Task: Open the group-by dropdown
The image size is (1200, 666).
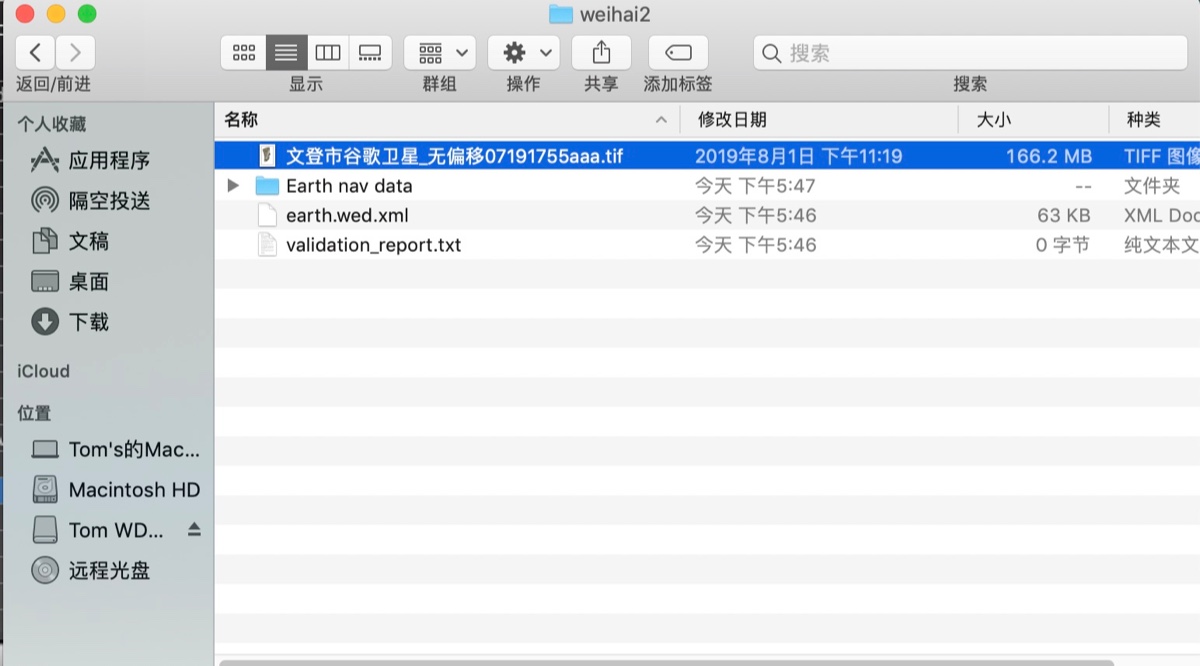Action: 440,53
